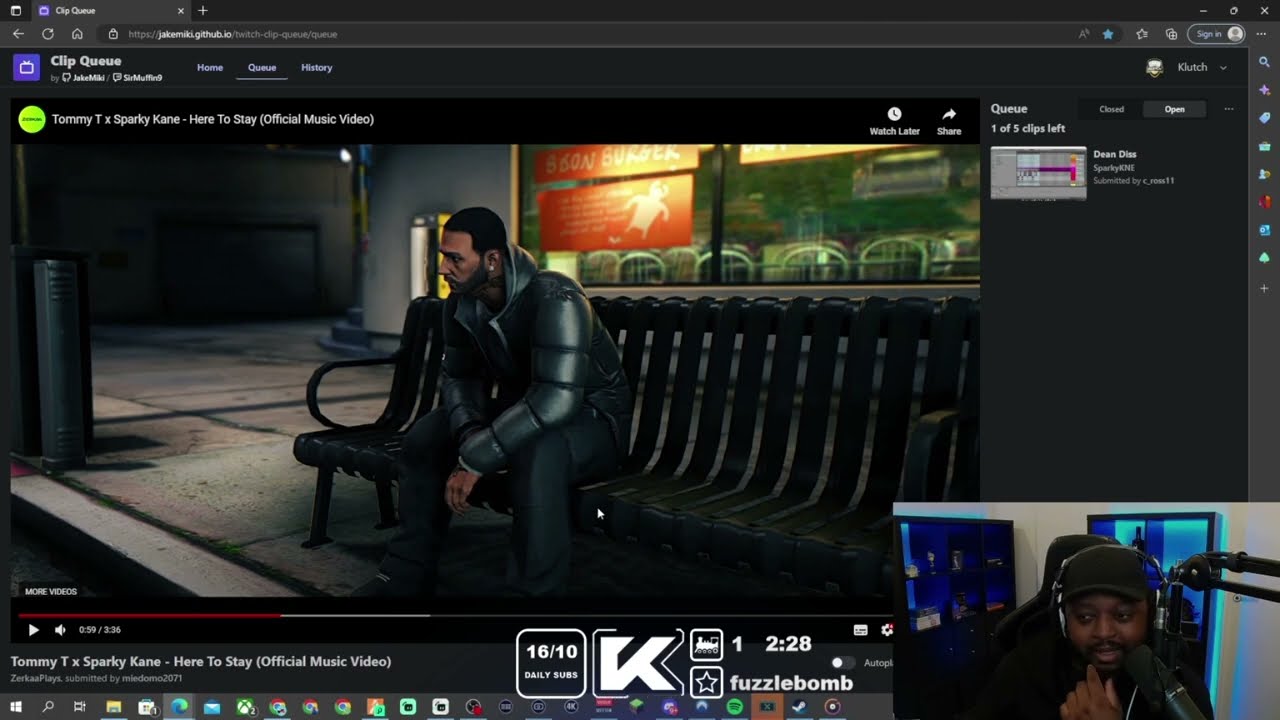The image size is (1280, 720).
Task: Click the Dean Diss clip title
Action: coord(1114,154)
